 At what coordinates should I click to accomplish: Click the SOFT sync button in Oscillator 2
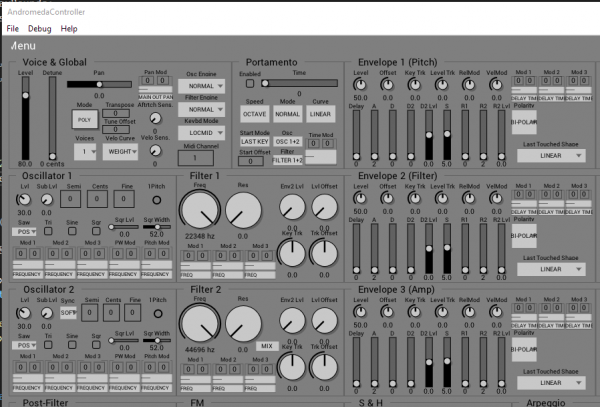[68, 312]
